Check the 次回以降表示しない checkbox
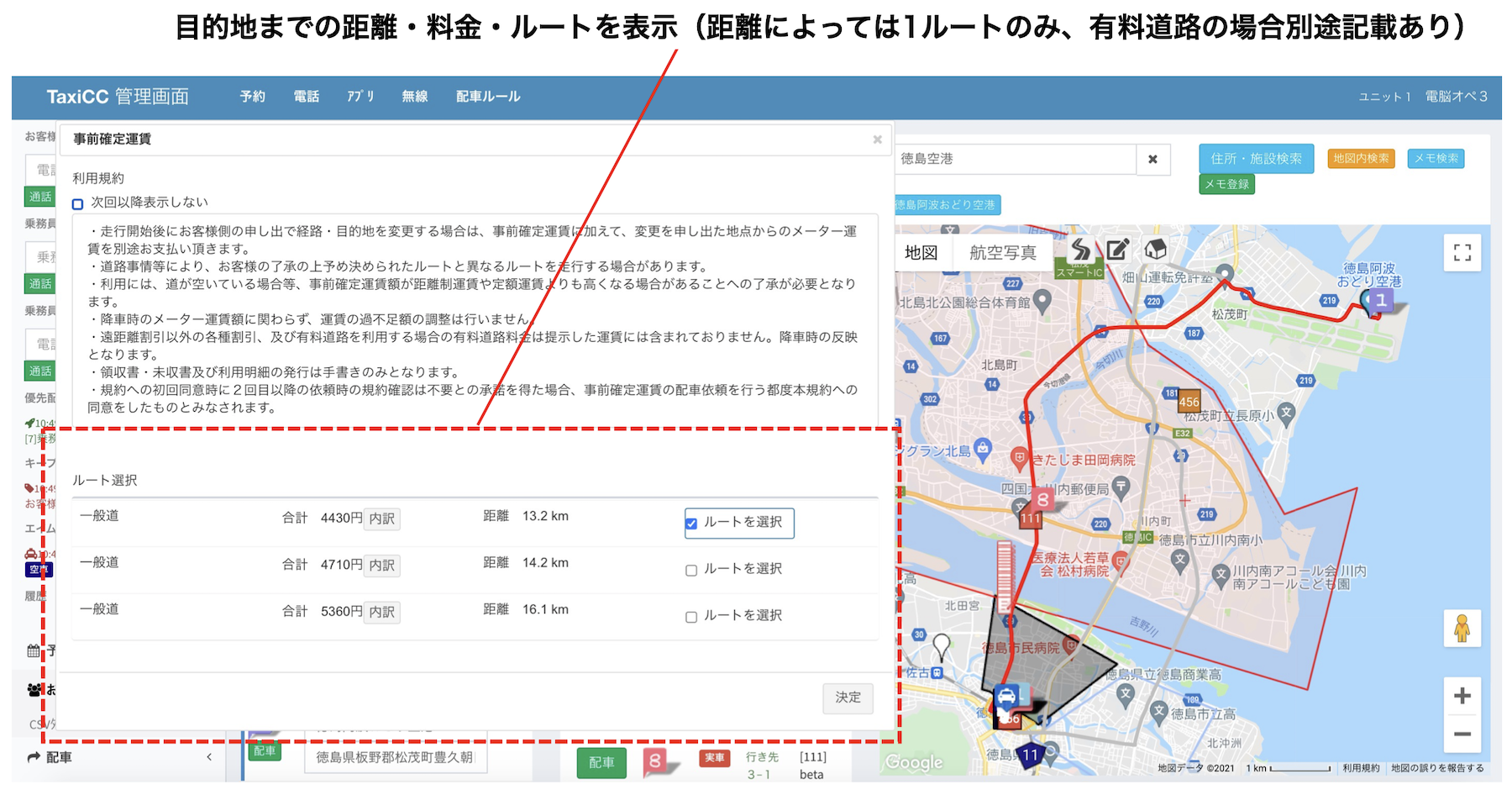 (x=78, y=203)
